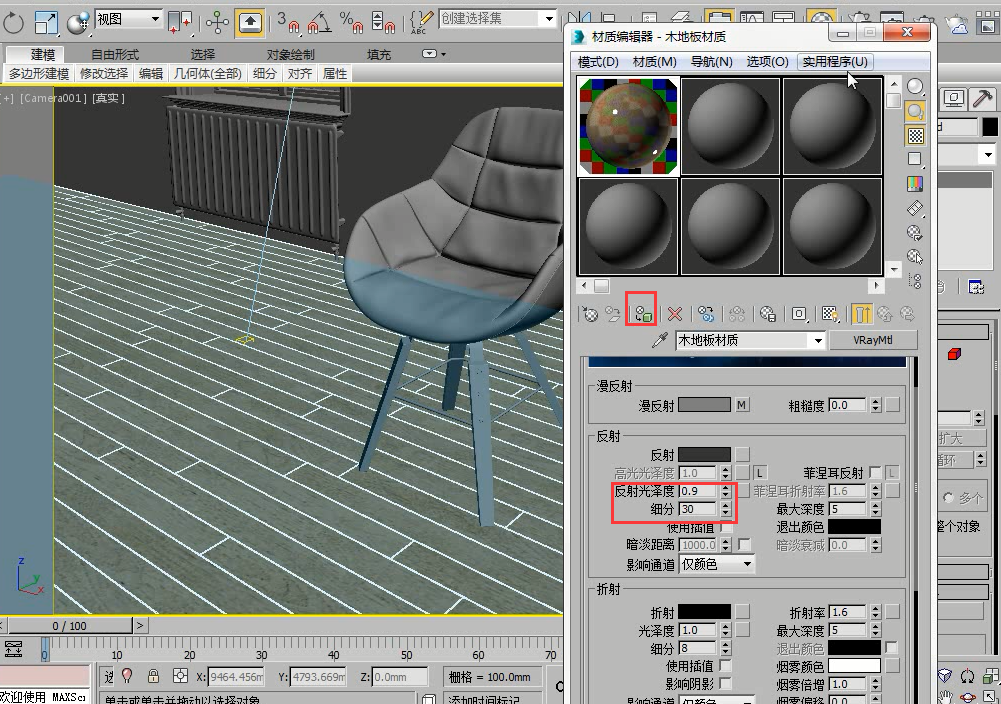Open the 模式(D) menu
Screen dimensions: 1001x704
click(598, 62)
